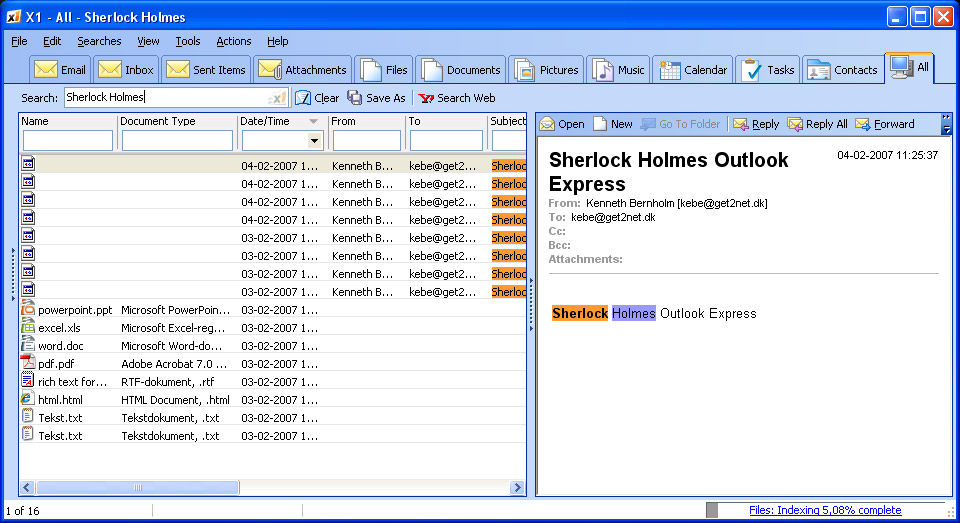
Task: Click the Search text field
Action: (x=165, y=98)
